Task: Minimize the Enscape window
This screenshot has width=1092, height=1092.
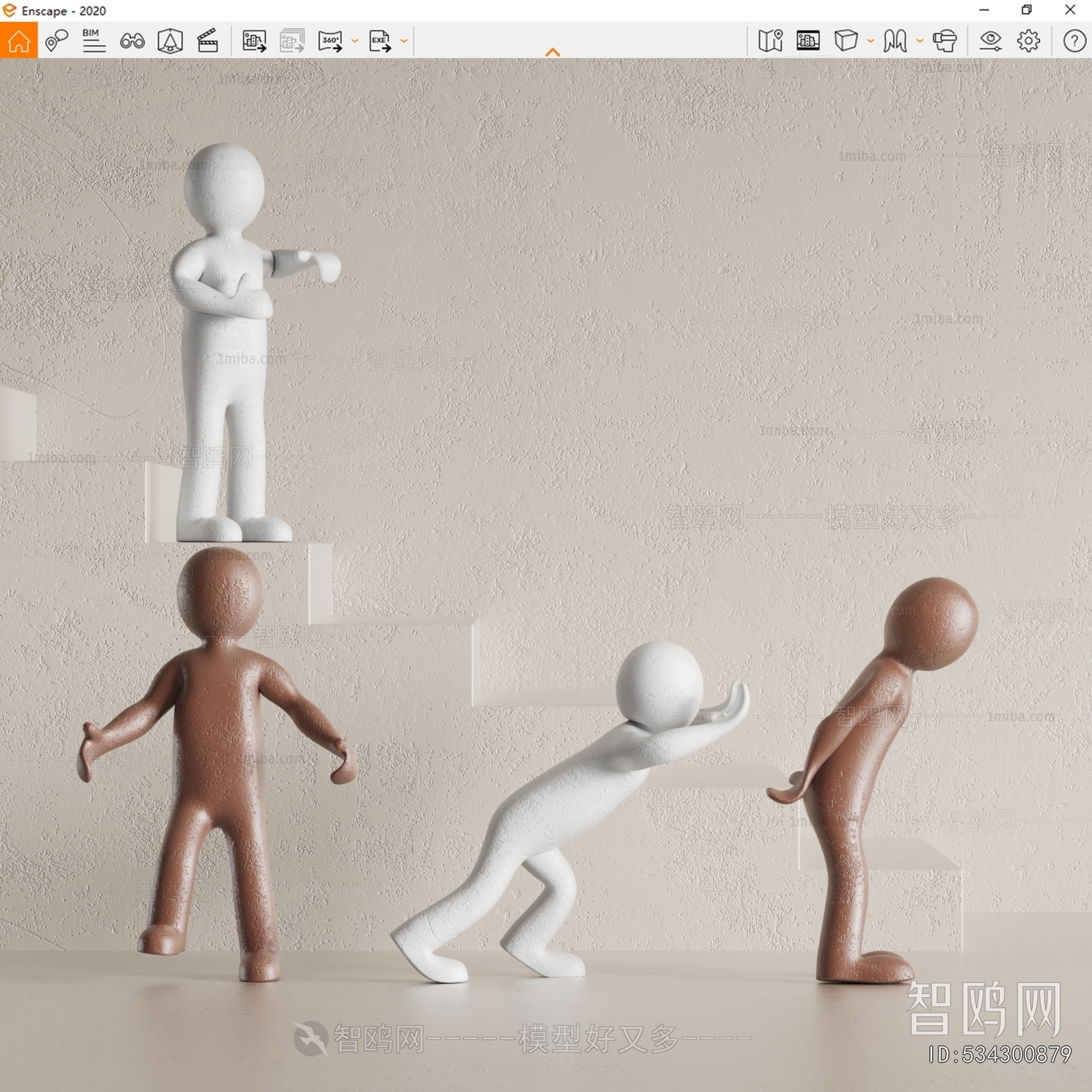Action: pyautogui.click(x=984, y=10)
